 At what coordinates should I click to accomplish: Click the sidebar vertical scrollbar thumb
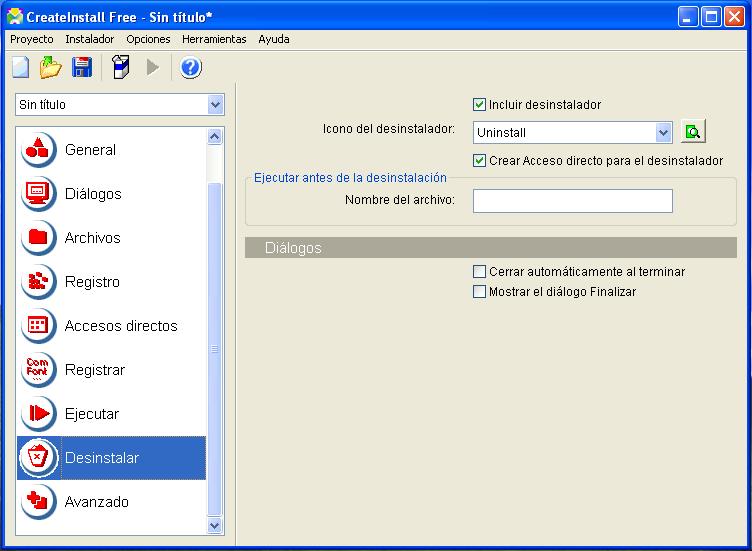click(214, 350)
